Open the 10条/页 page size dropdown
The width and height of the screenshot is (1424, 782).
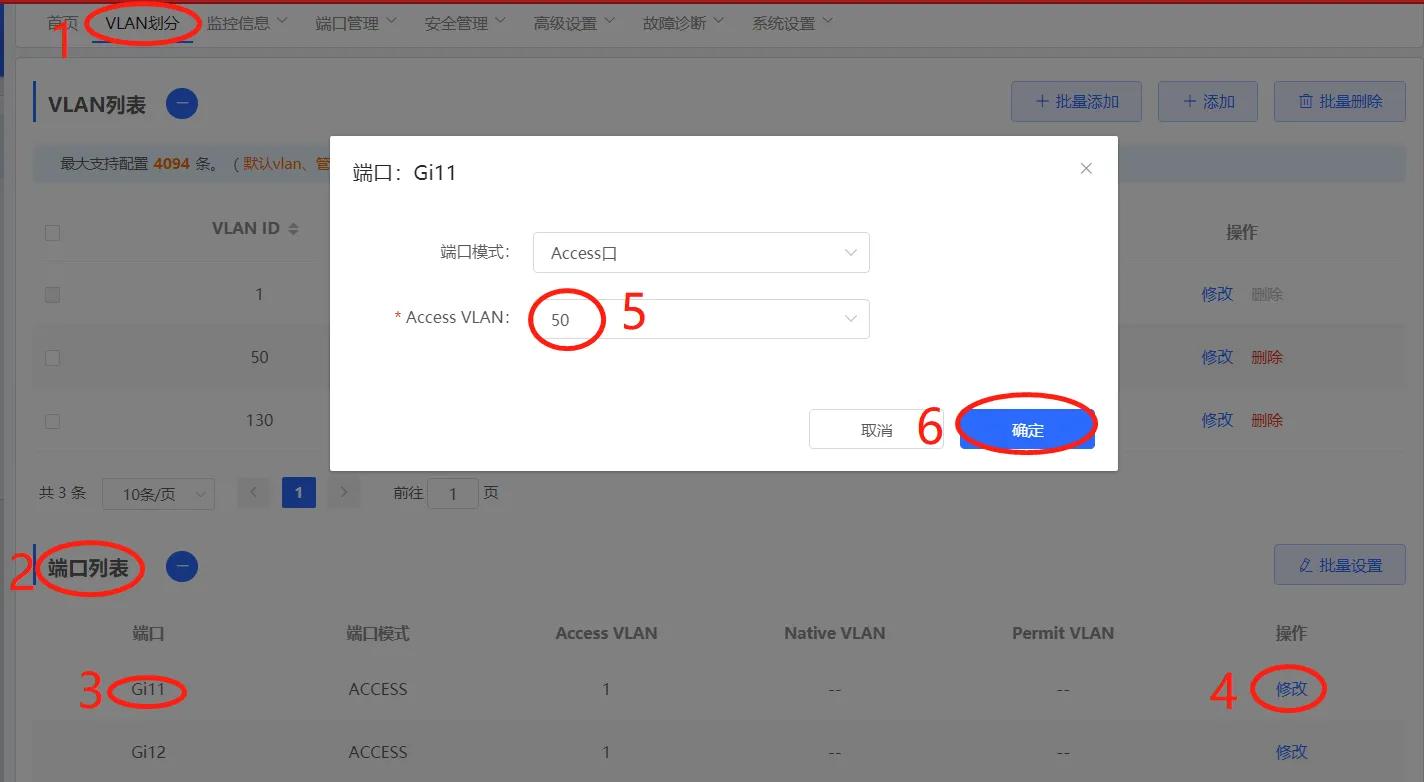tap(158, 493)
